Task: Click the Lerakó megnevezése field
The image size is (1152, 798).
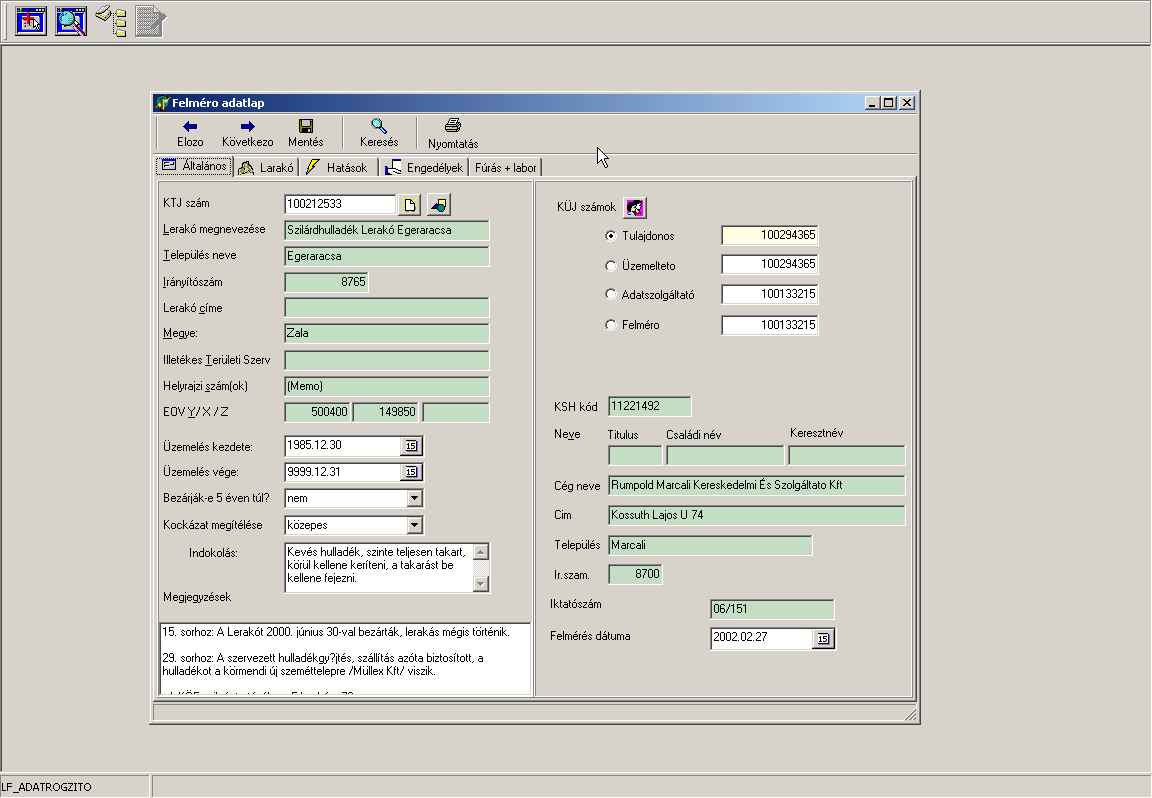Action: [x=386, y=230]
